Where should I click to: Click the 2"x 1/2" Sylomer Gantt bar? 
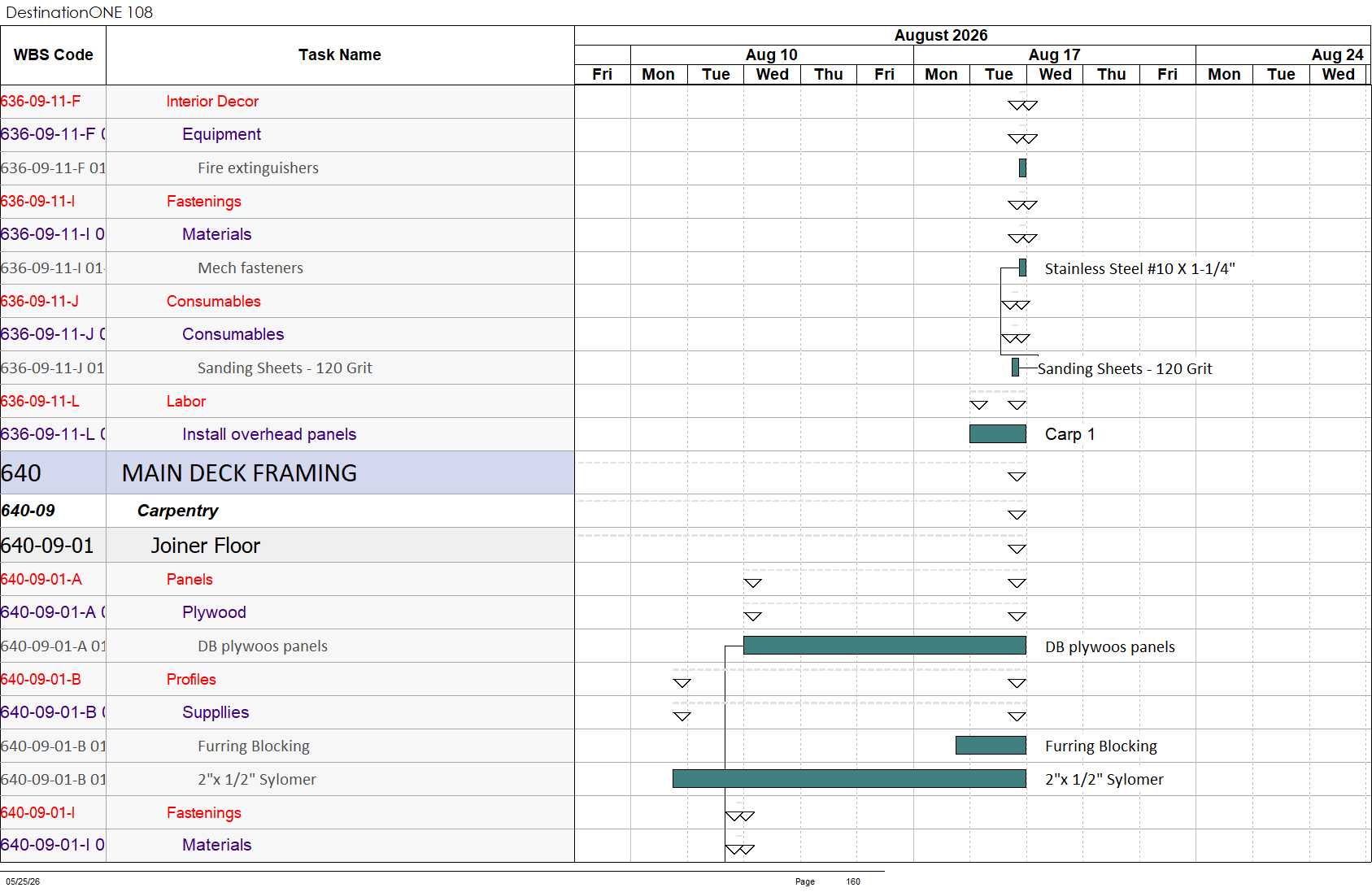point(849,779)
